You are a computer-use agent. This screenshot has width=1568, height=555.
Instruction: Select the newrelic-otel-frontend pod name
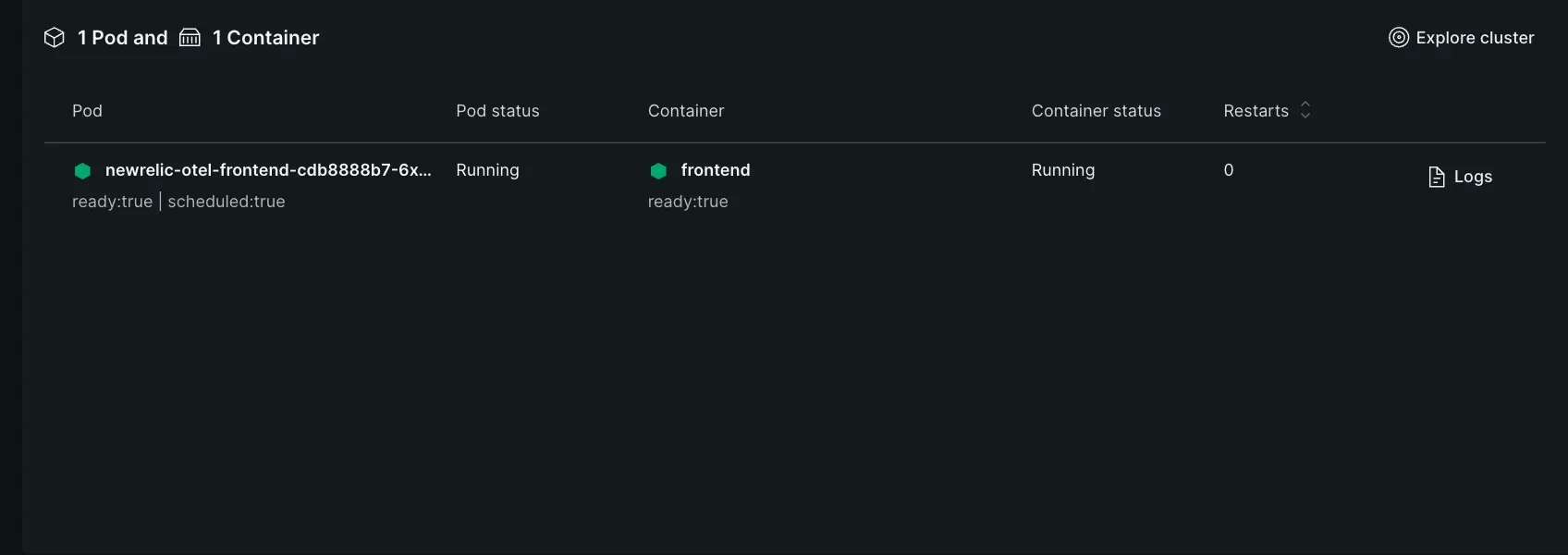pyautogui.click(x=268, y=170)
